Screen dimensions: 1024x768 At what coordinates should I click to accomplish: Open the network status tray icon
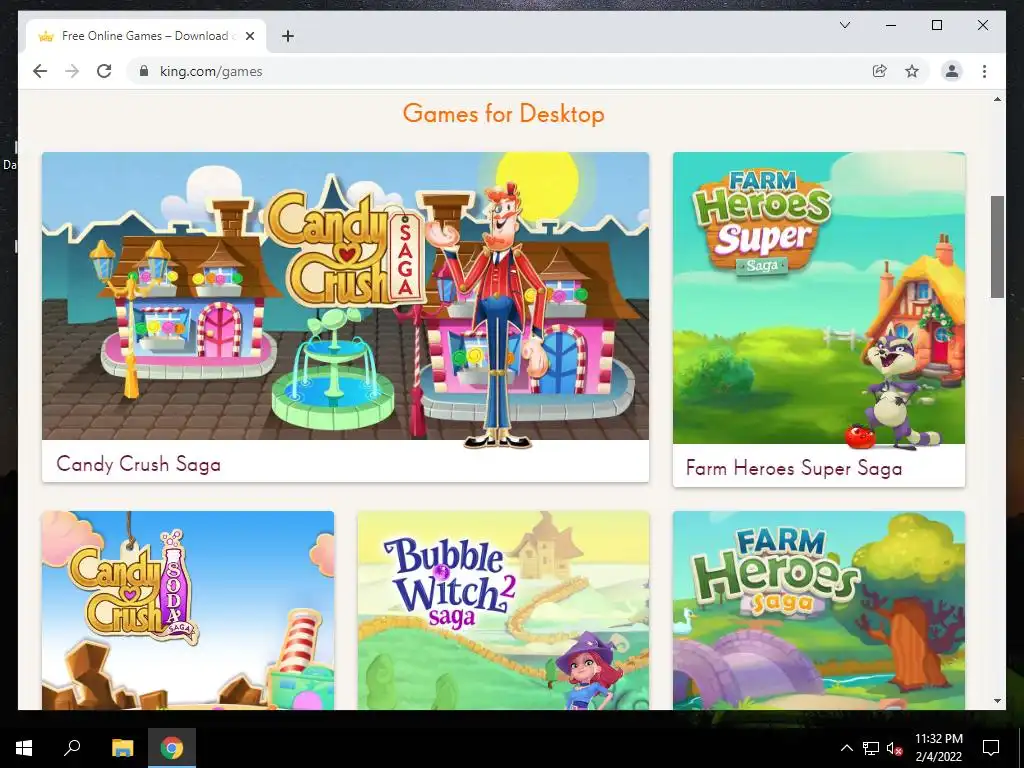(x=871, y=748)
